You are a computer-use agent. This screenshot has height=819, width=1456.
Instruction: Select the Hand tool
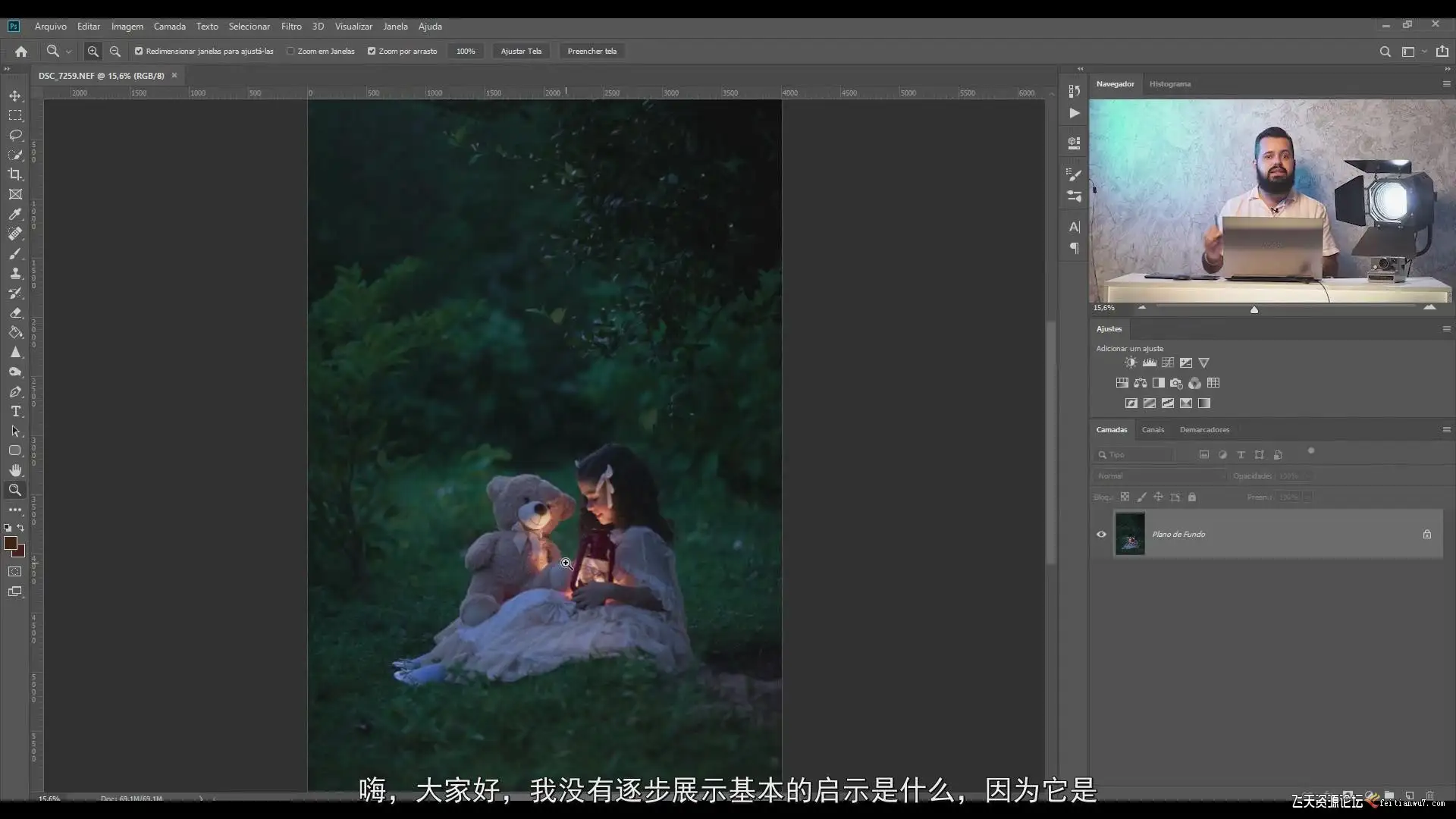coord(15,470)
